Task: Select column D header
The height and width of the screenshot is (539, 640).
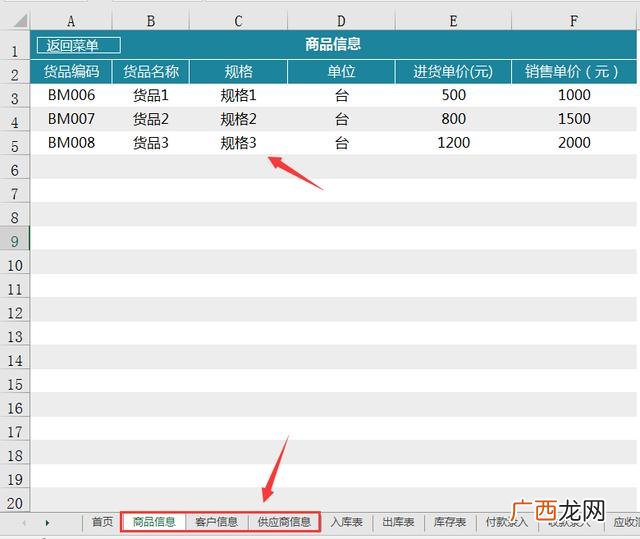Action: 341,21
